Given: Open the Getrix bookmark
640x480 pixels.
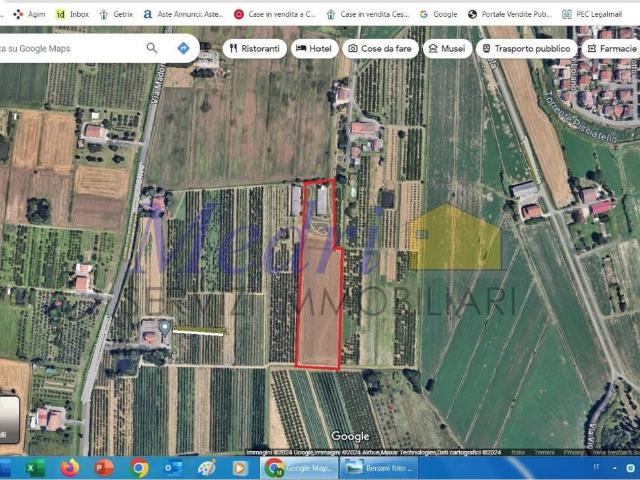Looking at the screenshot, I should click(x=115, y=14).
